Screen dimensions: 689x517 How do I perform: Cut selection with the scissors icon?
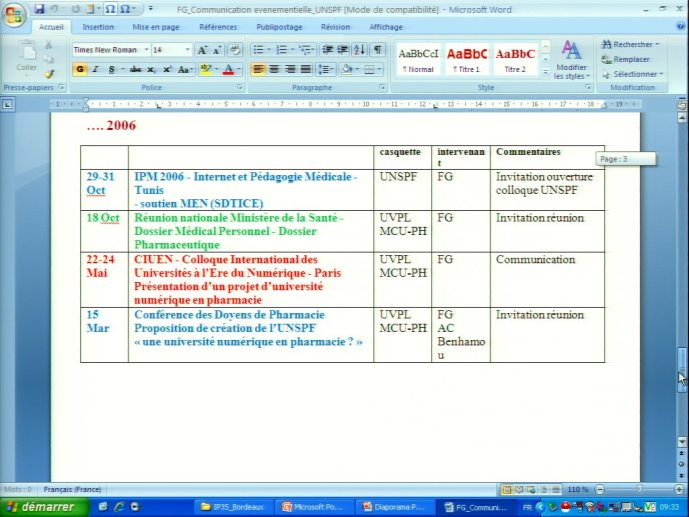click(x=49, y=45)
